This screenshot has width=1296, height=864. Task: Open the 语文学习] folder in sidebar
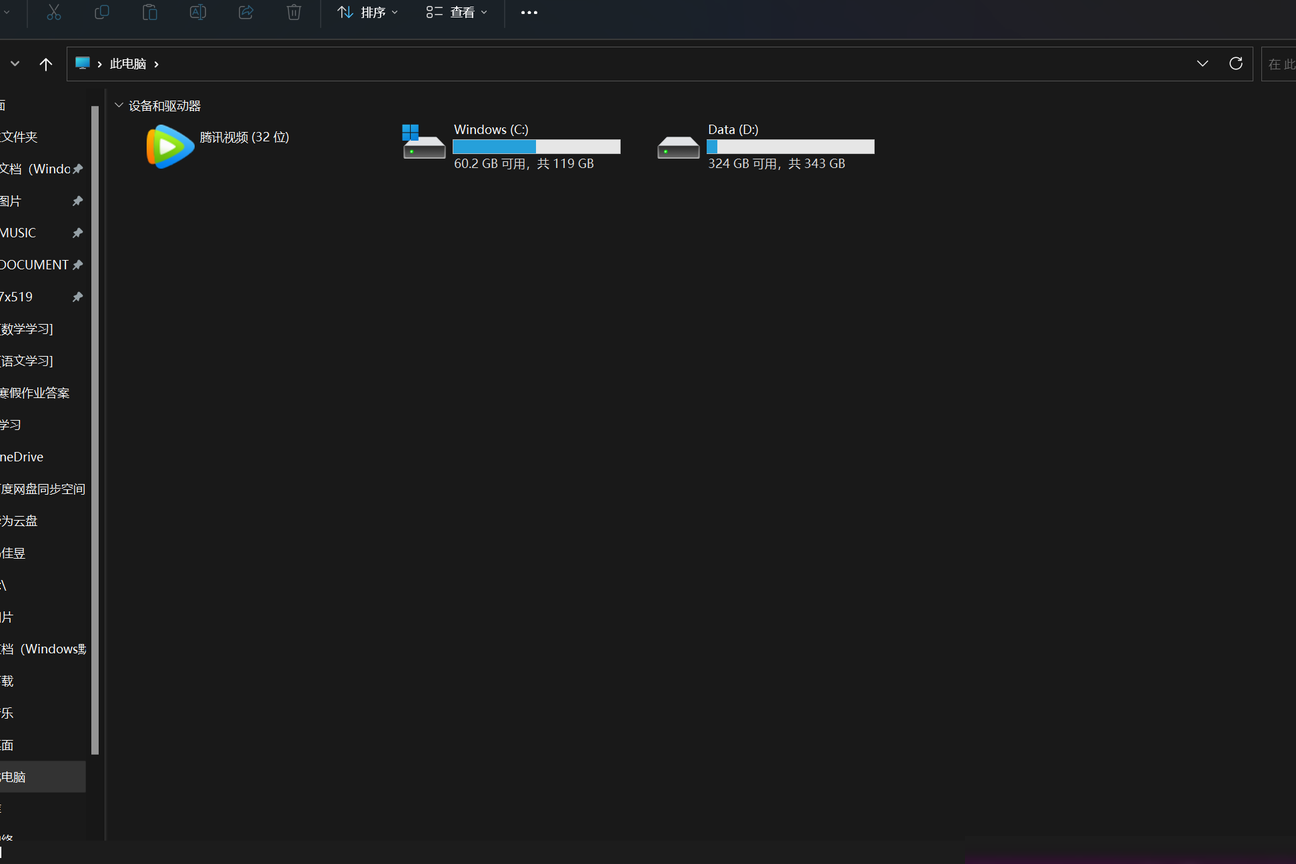pos(42,361)
